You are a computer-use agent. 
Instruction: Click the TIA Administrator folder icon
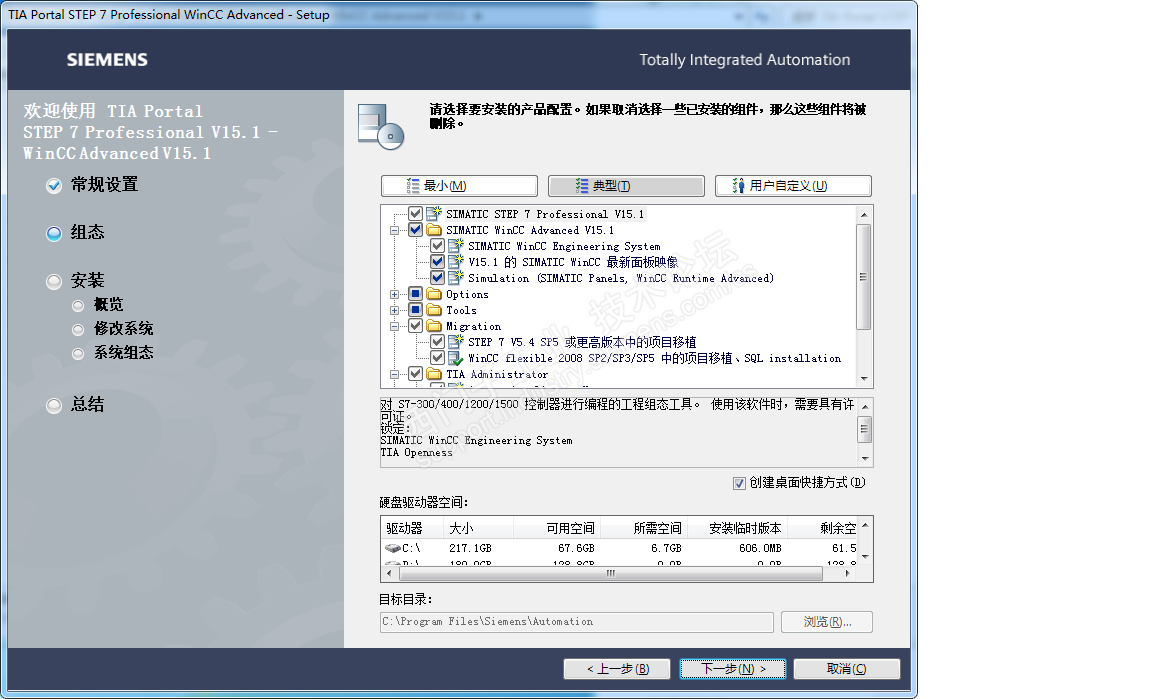point(434,374)
